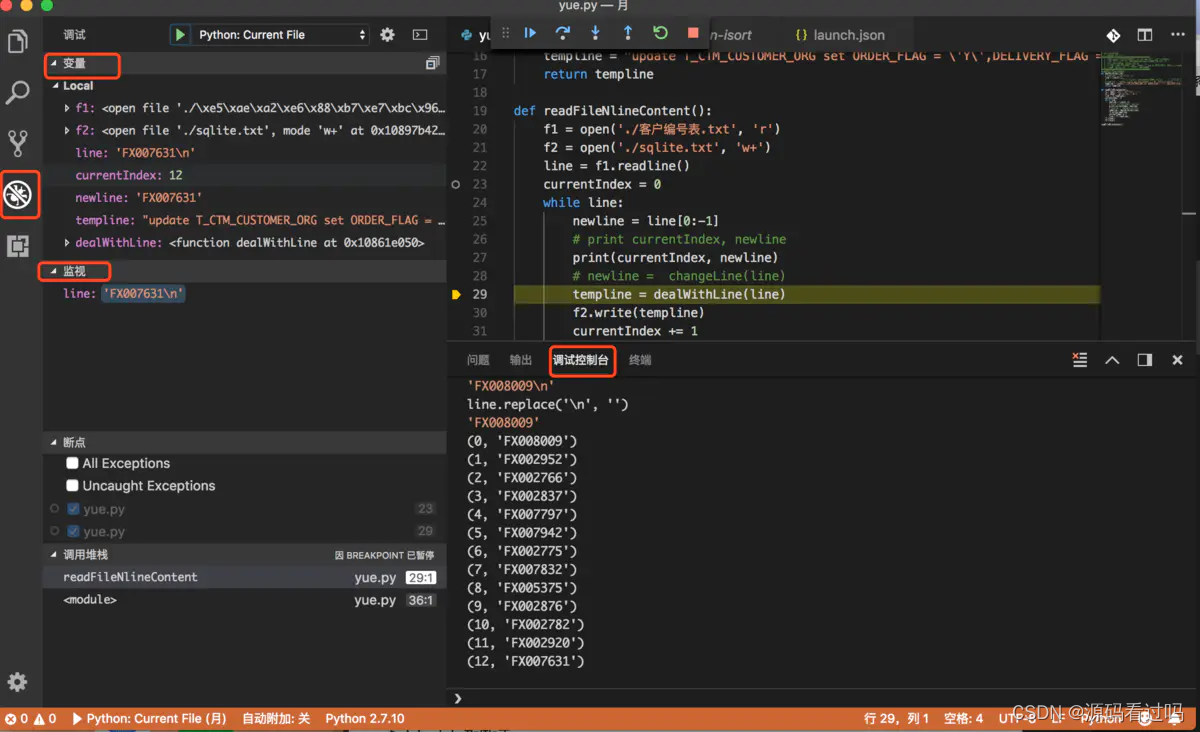1200x732 pixels.
Task: Open launch.json configuration gear icon
Action: pos(388,35)
